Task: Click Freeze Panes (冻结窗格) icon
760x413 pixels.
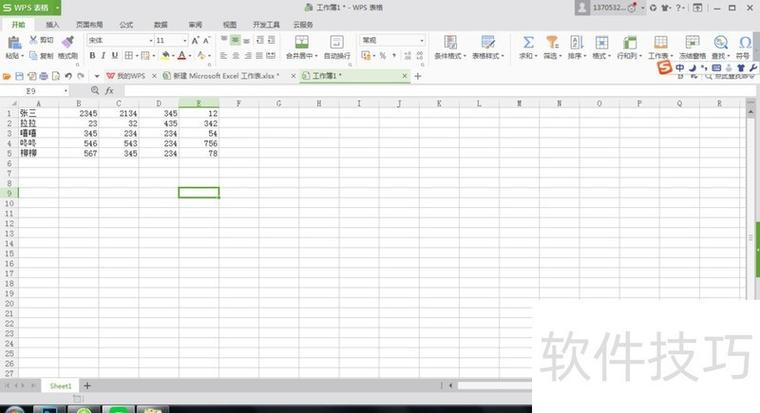Action: pyautogui.click(x=692, y=42)
